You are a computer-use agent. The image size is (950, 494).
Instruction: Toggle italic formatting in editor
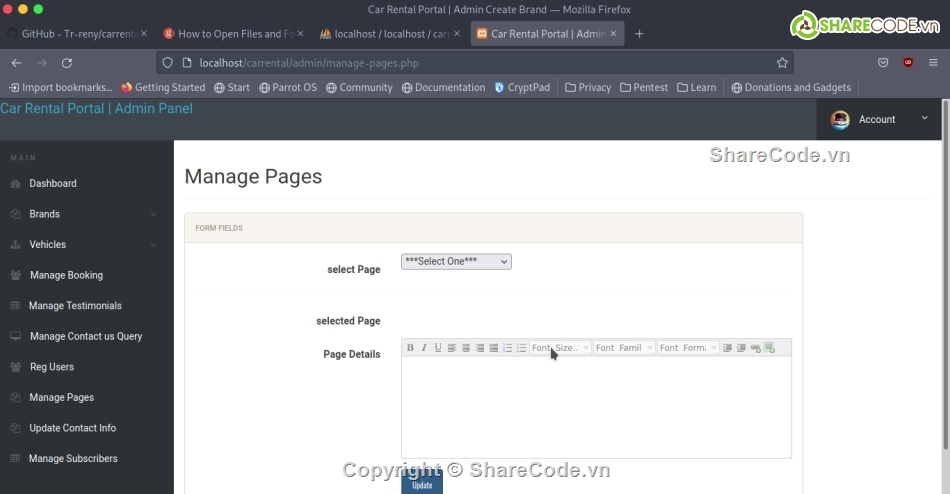424,348
